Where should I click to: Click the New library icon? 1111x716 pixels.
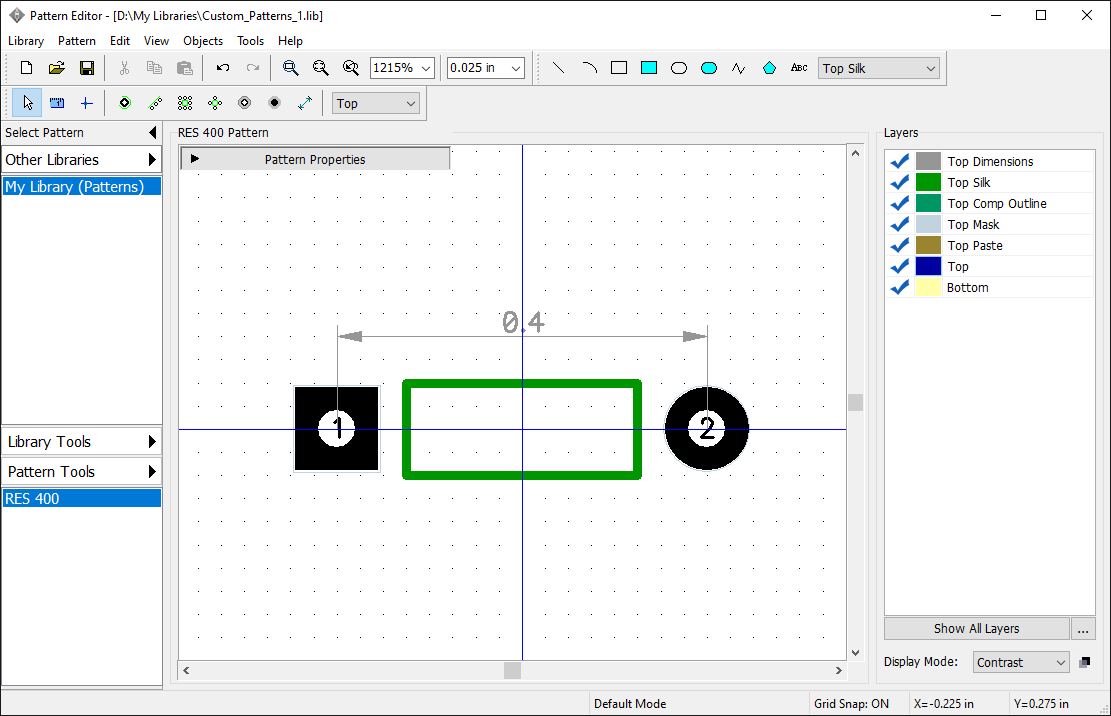[26, 68]
